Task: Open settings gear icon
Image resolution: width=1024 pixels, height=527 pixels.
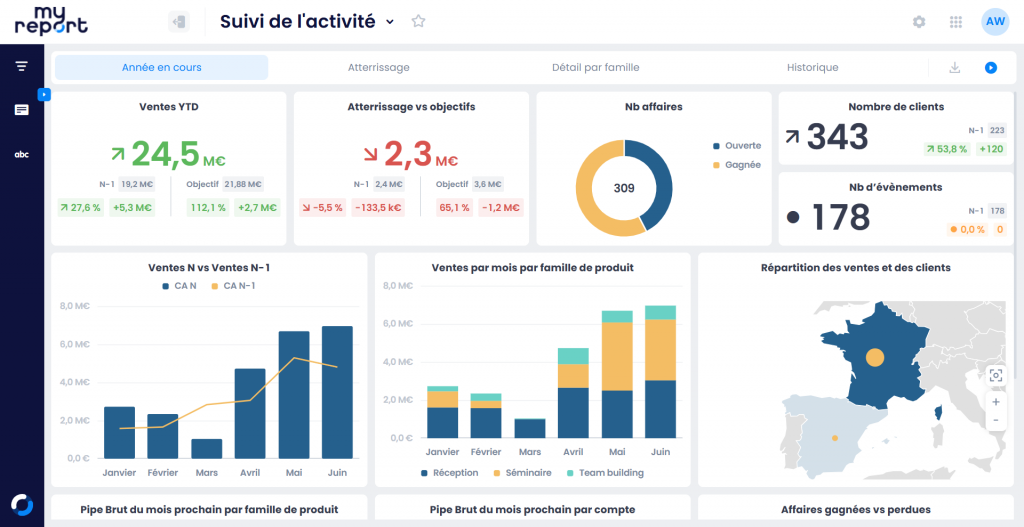Action: (919, 22)
